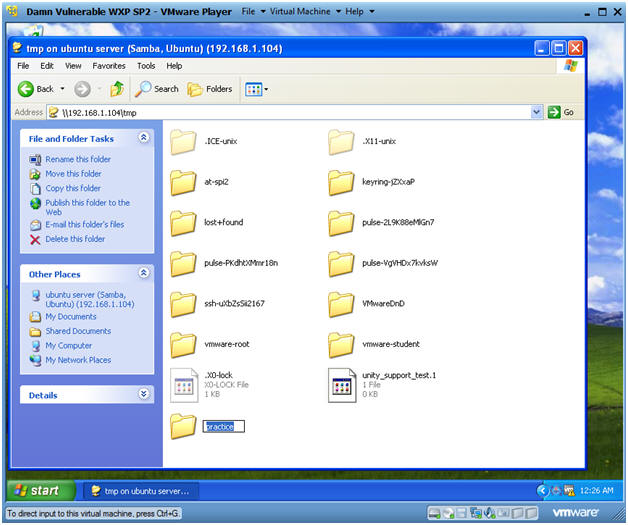Screen dimensions: 628x525
Task: Show hidden system tray icons arrow
Action: point(542,490)
